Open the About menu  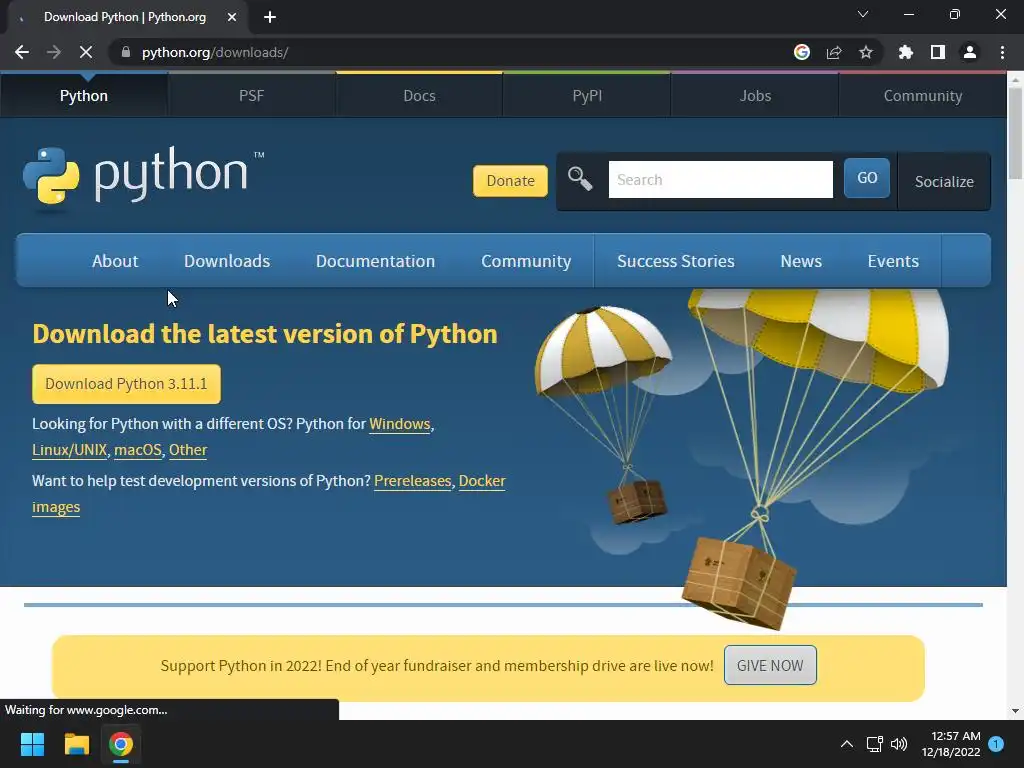(115, 261)
